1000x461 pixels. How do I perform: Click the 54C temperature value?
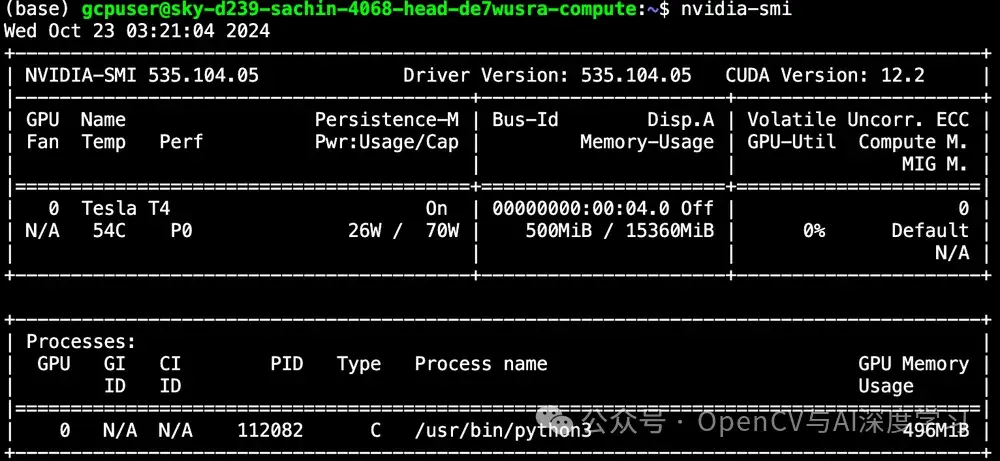click(109, 230)
